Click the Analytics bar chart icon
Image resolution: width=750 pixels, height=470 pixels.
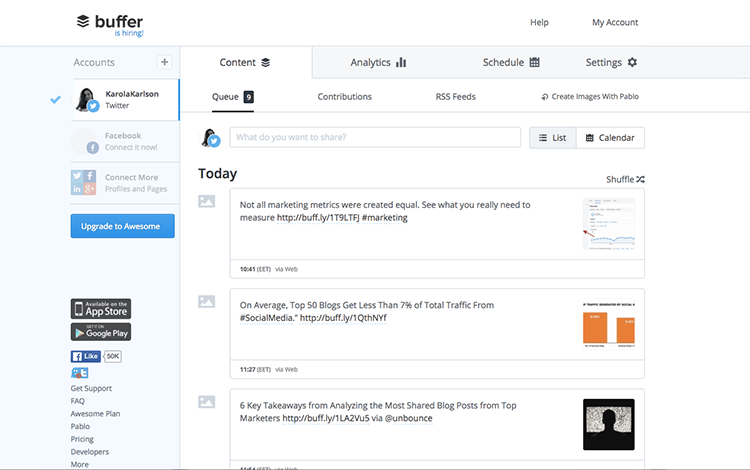pos(401,62)
